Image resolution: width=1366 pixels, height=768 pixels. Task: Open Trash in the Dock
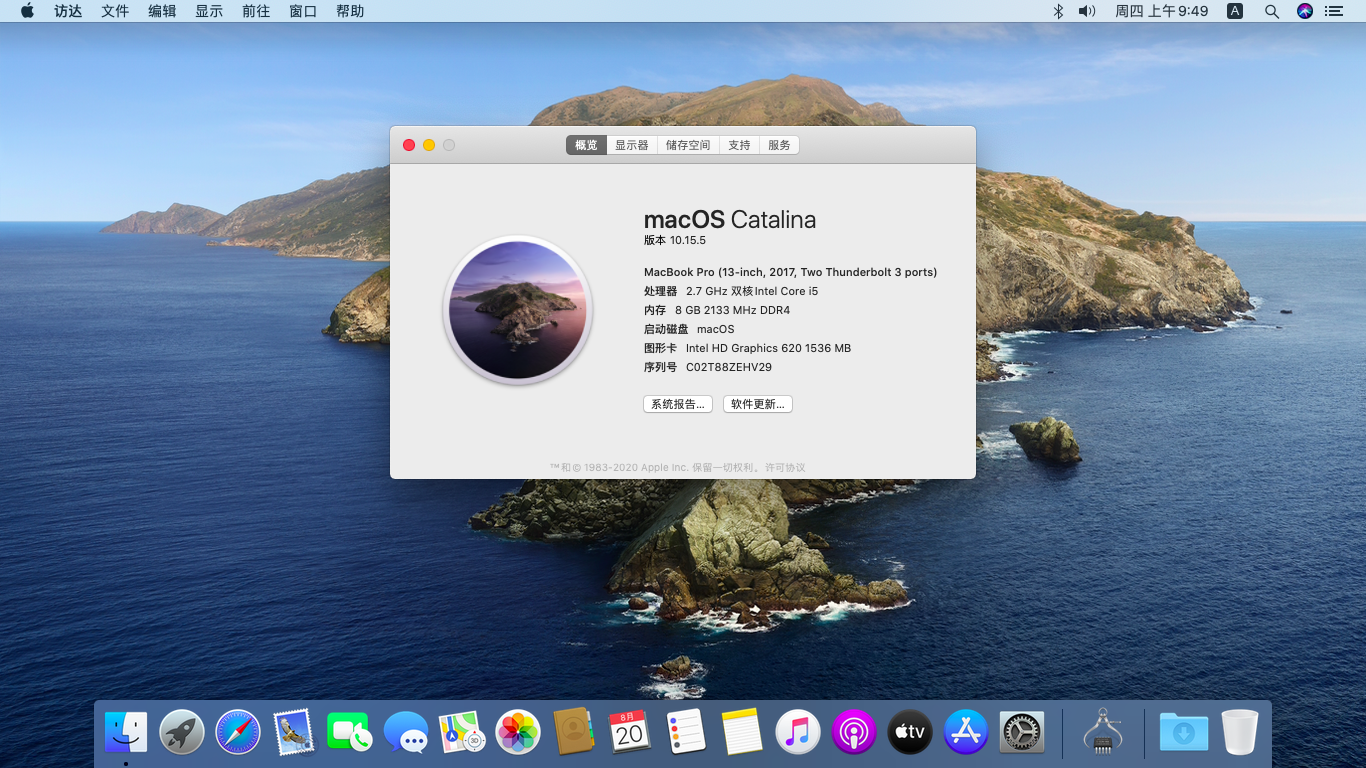pos(1240,733)
